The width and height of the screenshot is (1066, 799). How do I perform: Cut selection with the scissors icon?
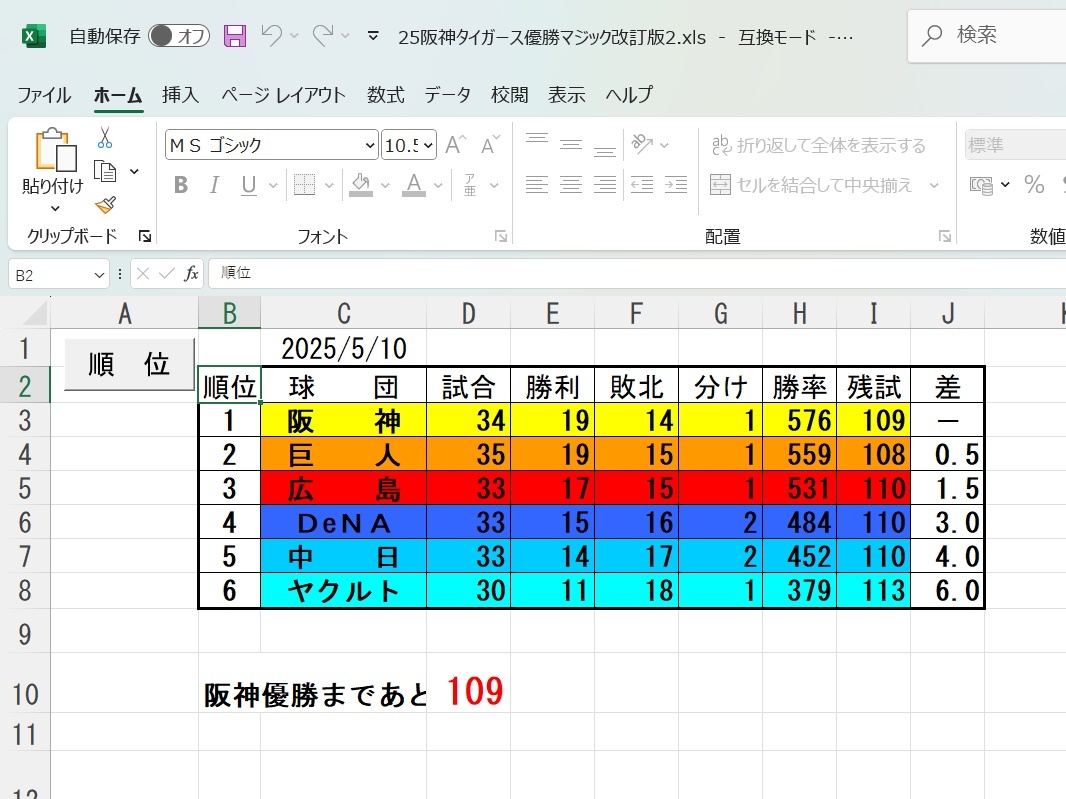[x=105, y=137]
